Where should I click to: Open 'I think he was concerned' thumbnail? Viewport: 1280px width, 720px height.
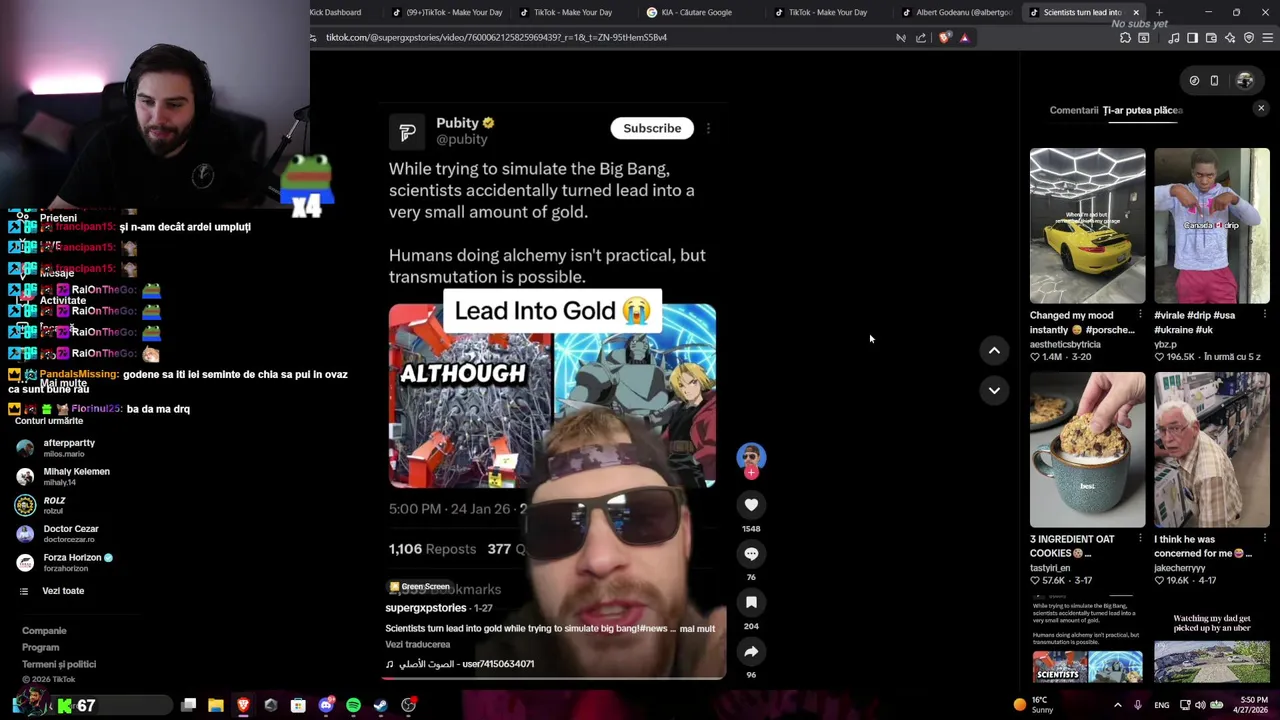point(1211,450)
